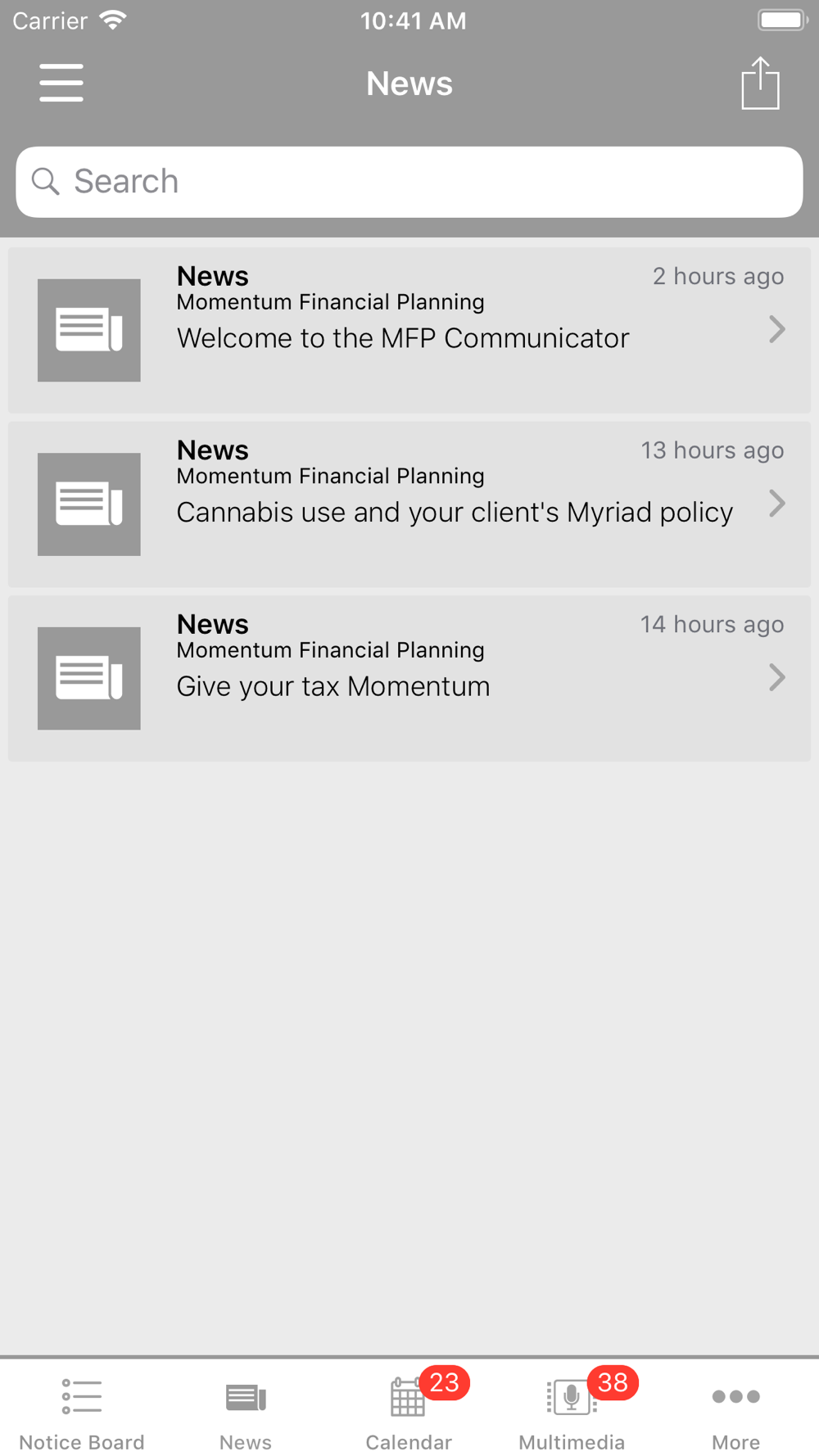The width and height of the screenshot is (819, 1456).
Task: Open the hamburger menu
Action: 61,83
